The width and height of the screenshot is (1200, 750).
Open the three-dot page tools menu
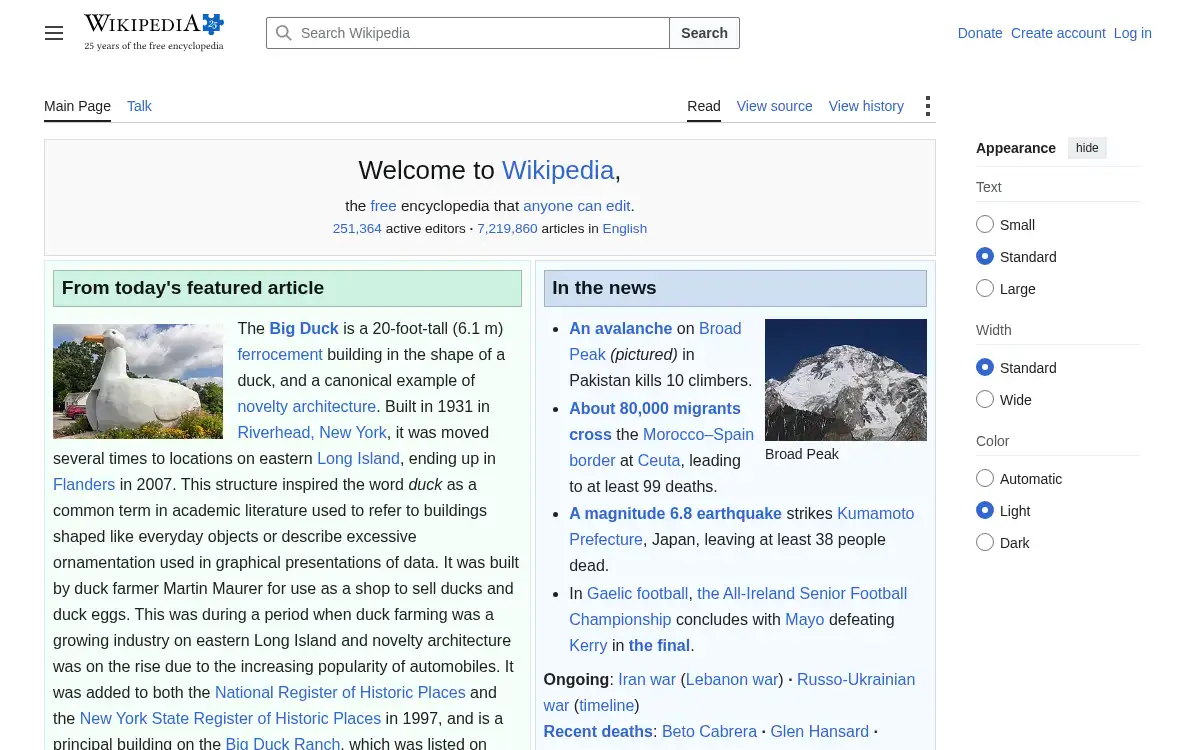tap(928, 106)
